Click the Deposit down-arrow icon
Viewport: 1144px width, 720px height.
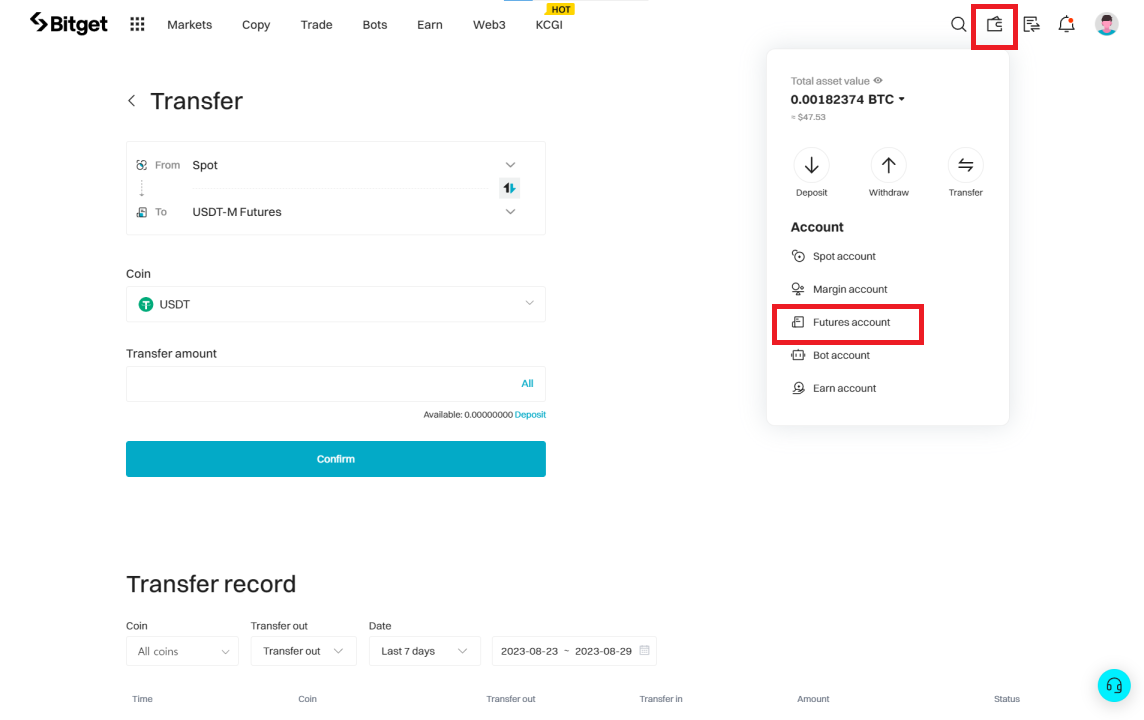click(811, 166)
